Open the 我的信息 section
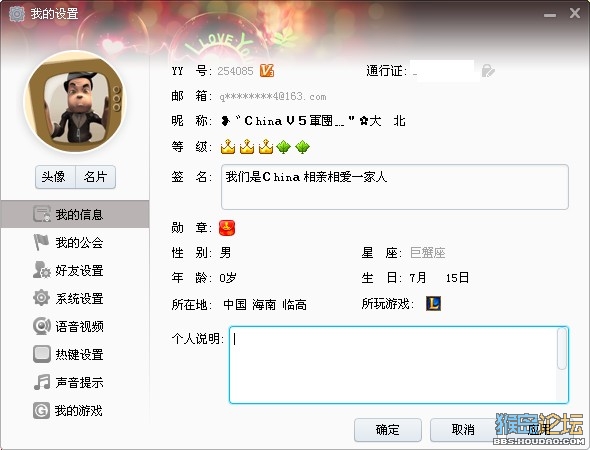The height and width of the screenshot is (450, 590). click(x=75, y=214)
